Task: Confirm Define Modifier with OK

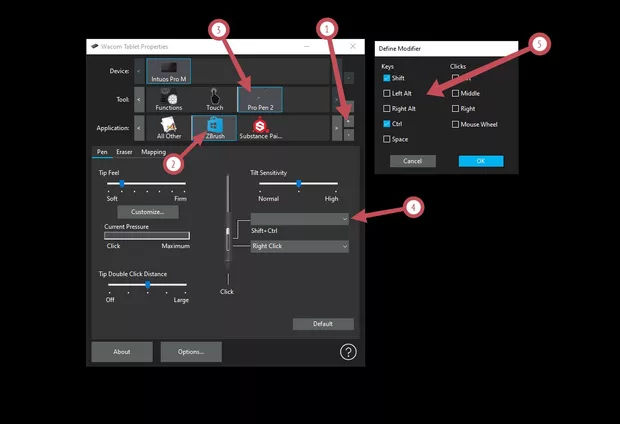Action: tap(481, 161)
